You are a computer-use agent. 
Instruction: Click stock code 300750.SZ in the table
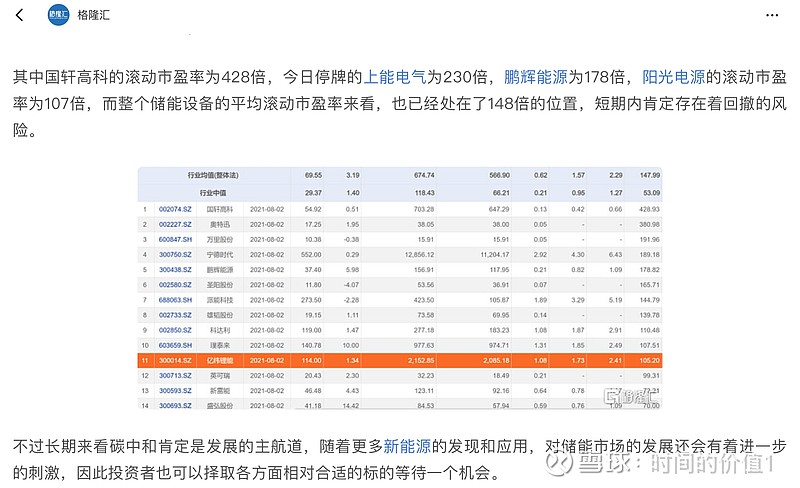point(175,255)
